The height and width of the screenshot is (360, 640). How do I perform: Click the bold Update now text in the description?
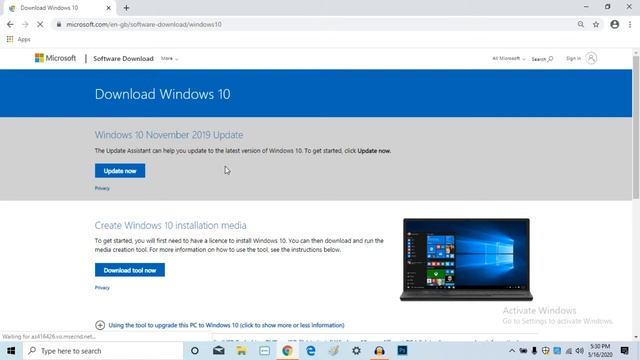pyautogui.click(x=374, y=151)
